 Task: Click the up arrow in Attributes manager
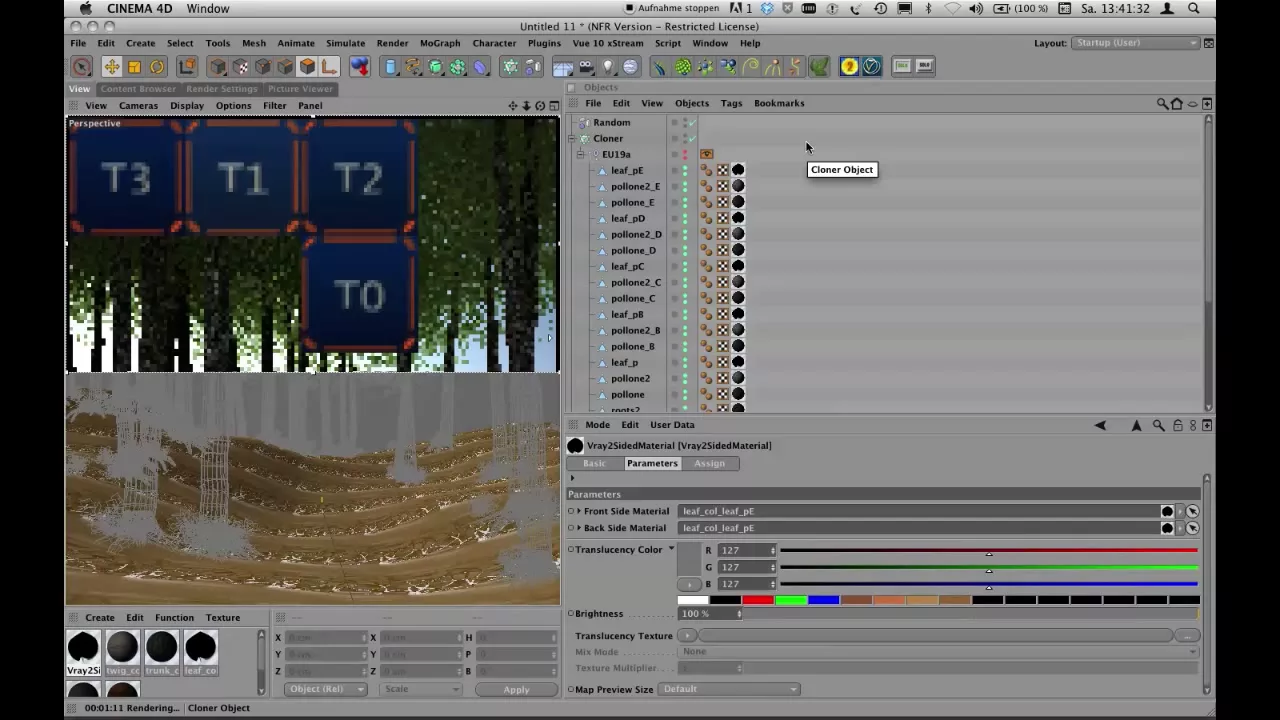1136,425
